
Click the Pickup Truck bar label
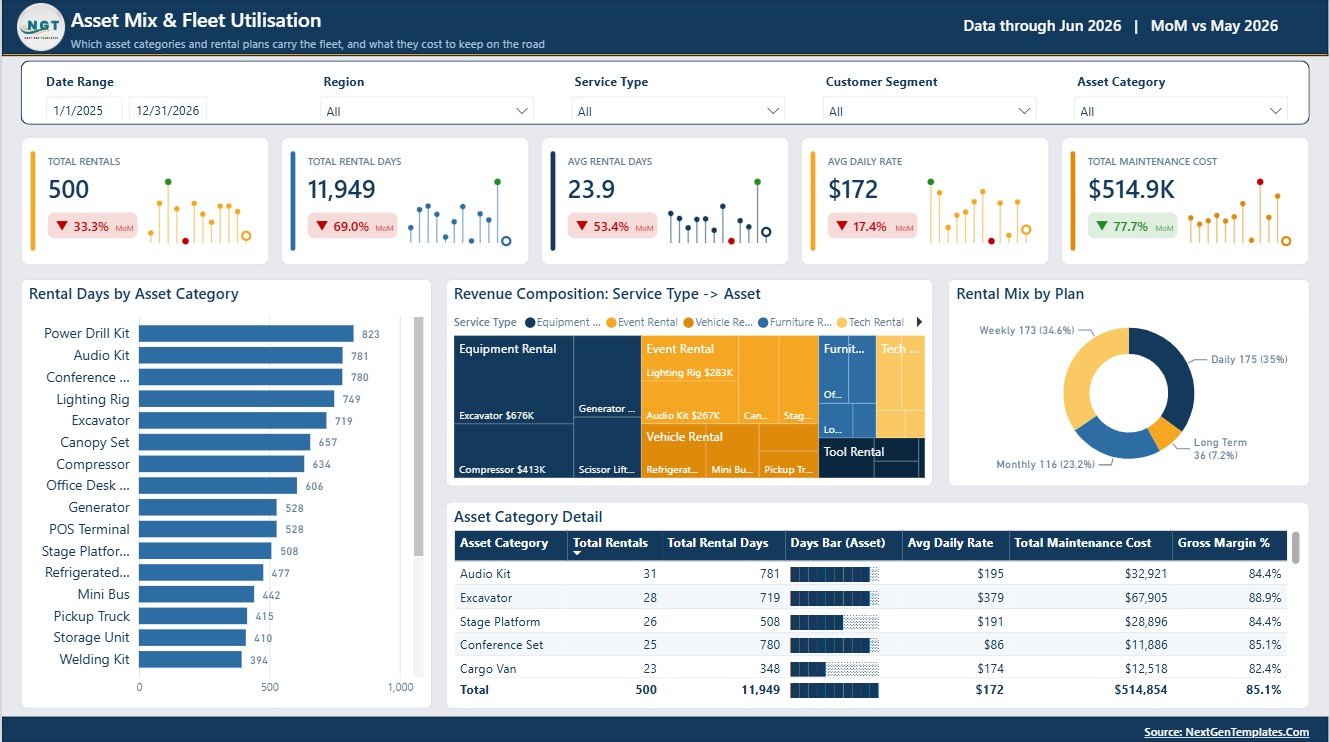tap(92, 616)
